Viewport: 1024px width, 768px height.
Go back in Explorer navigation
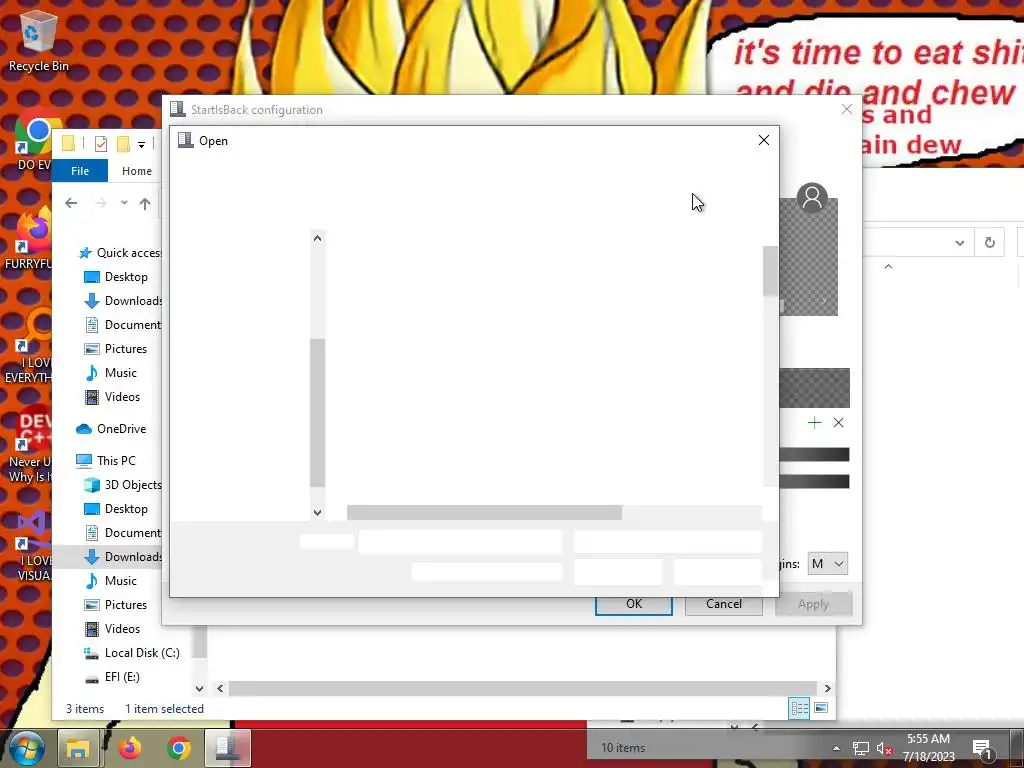point(71,203)
